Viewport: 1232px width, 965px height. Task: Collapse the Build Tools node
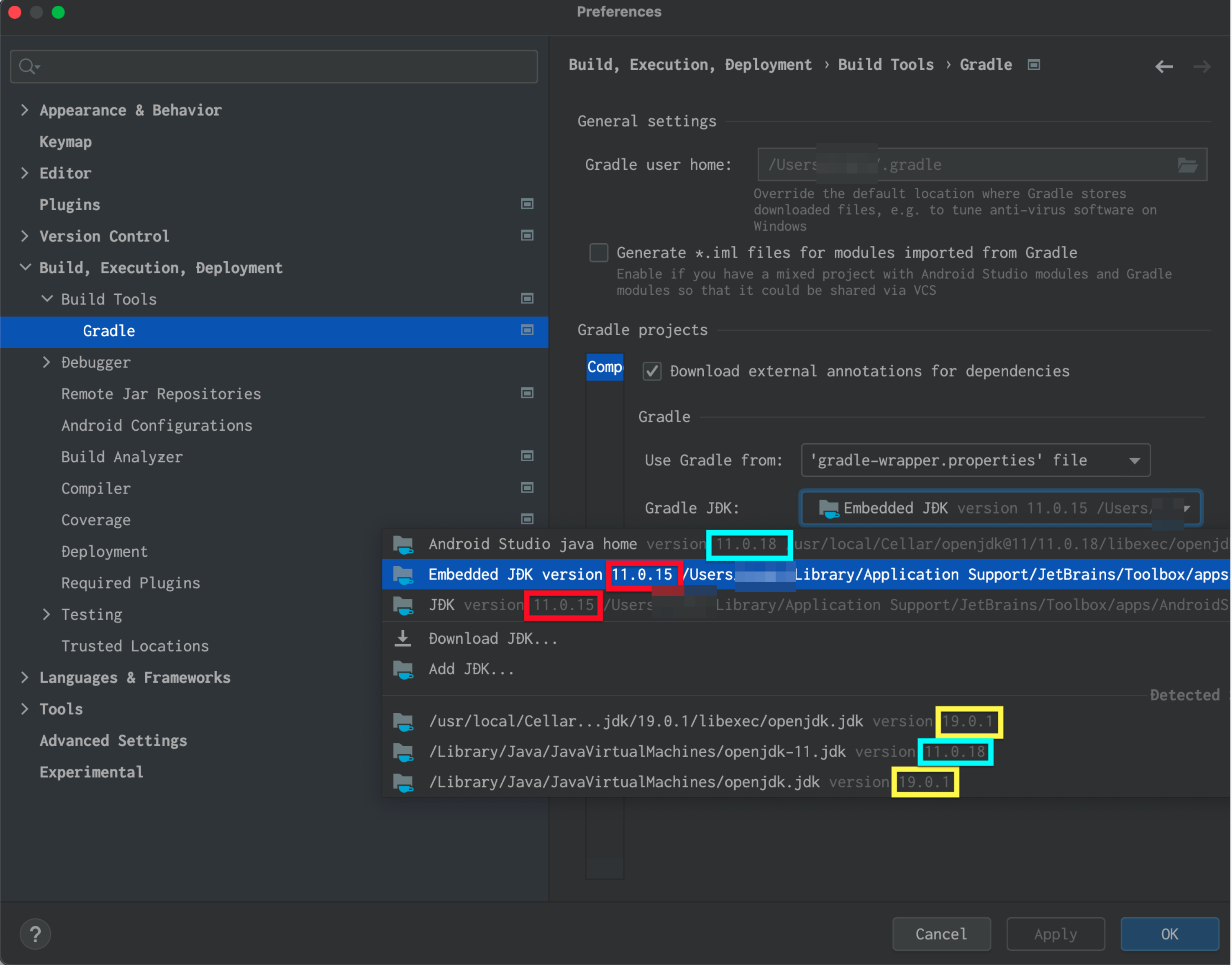pyautogui.click(x=47, y=299)
